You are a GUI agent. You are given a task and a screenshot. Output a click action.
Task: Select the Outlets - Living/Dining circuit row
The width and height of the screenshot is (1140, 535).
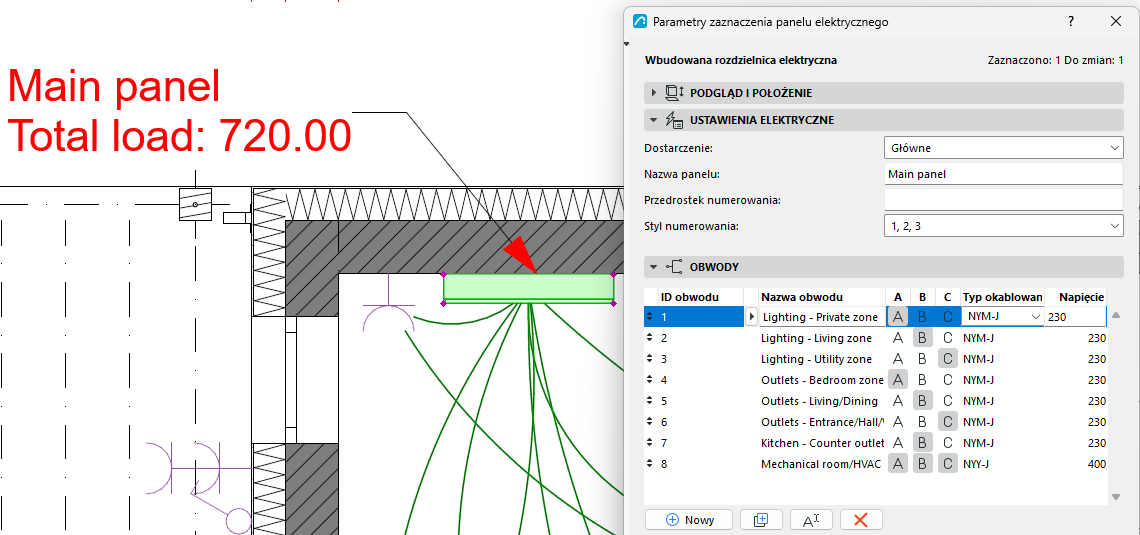[875, 401]
